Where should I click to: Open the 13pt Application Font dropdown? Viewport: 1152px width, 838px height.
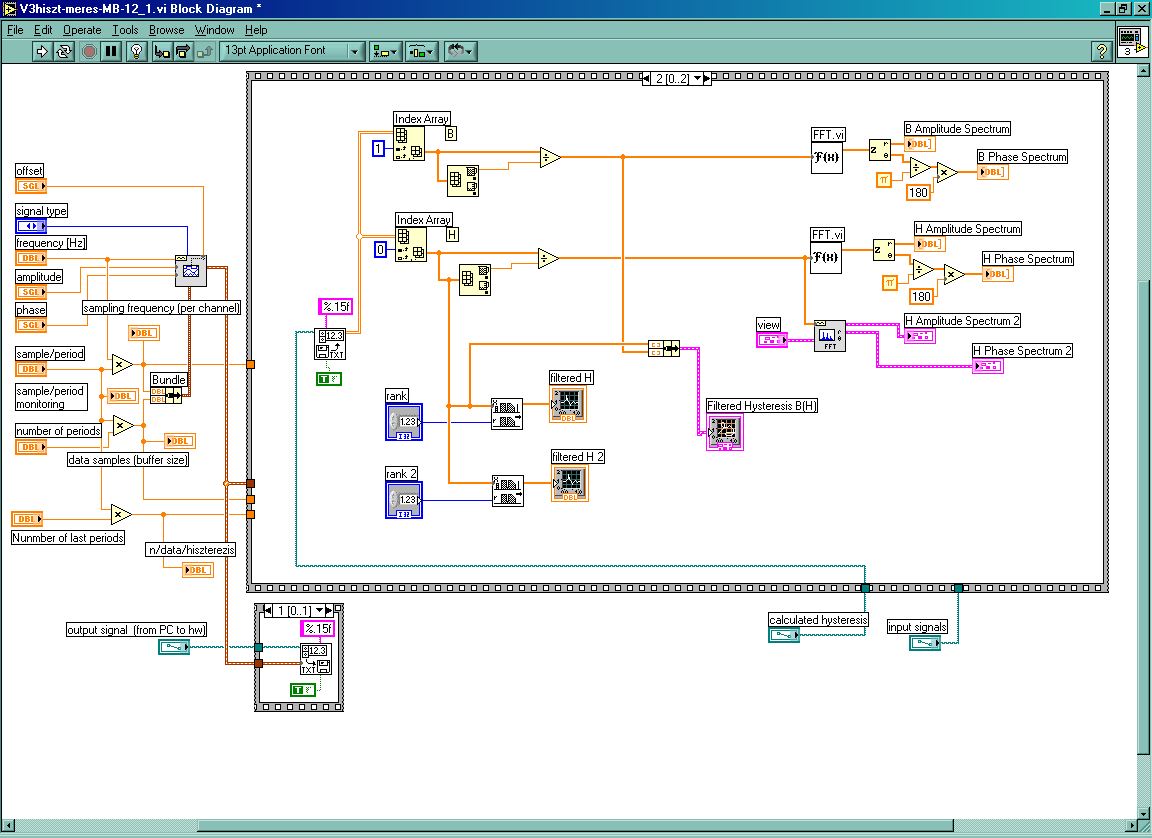click(x=292, y=51)
